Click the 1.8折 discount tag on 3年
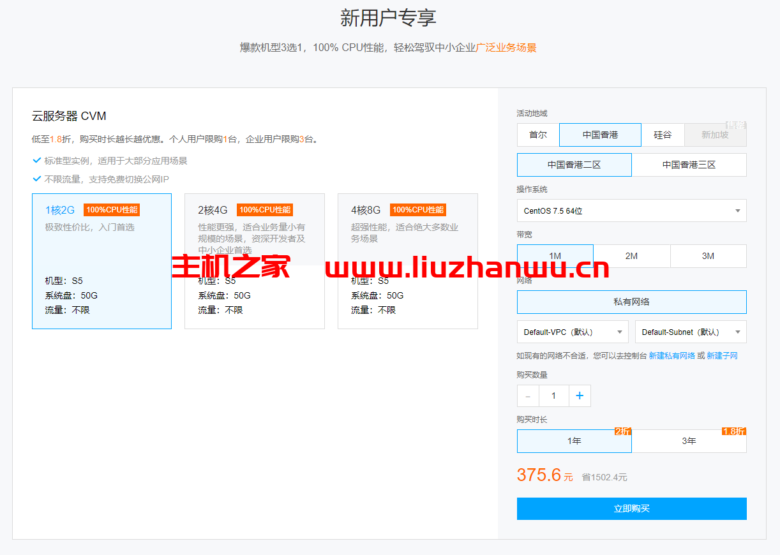780x555 pixels. (734, 431)
